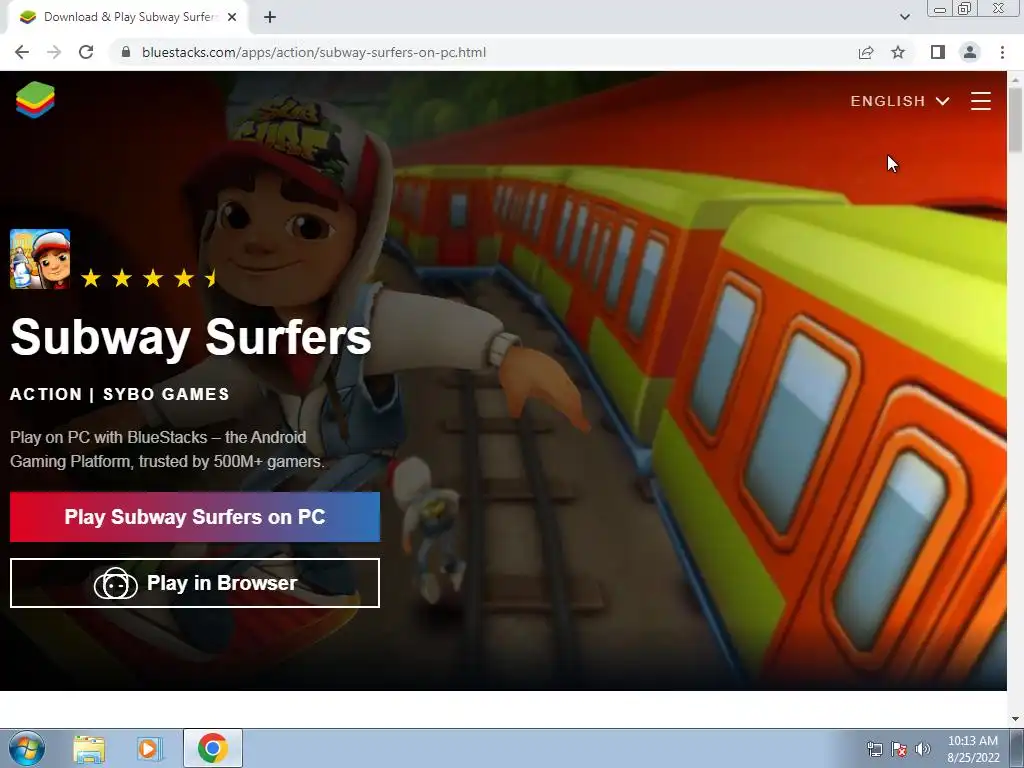
Task: Close the Subway Surfers browser tab
Action: tap(232, 17)
